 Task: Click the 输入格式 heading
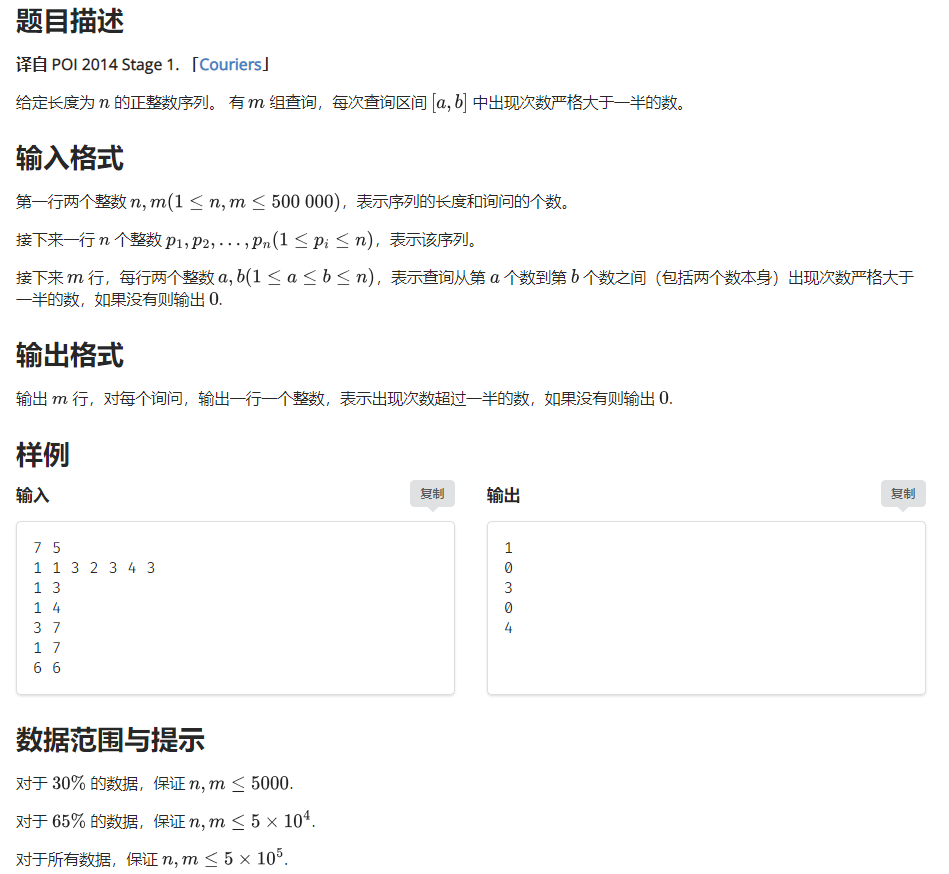coord(68,158)
